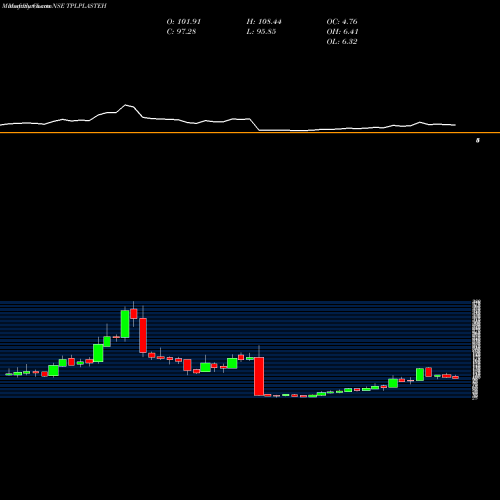This screenshot has height=500, width=500.
Task: Click the axis label 5 beneath the orange line
Action: coord(478,140)
